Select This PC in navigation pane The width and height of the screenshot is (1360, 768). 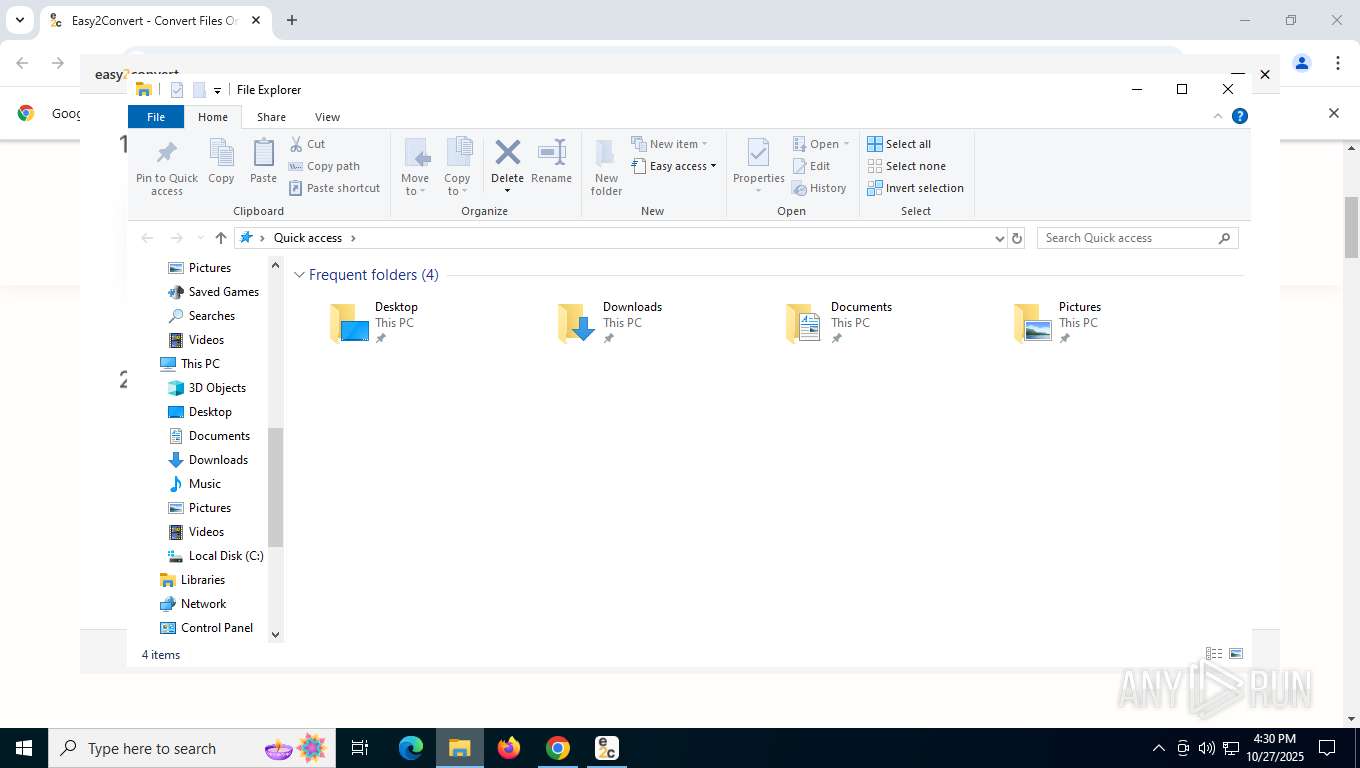coord(189,364)
